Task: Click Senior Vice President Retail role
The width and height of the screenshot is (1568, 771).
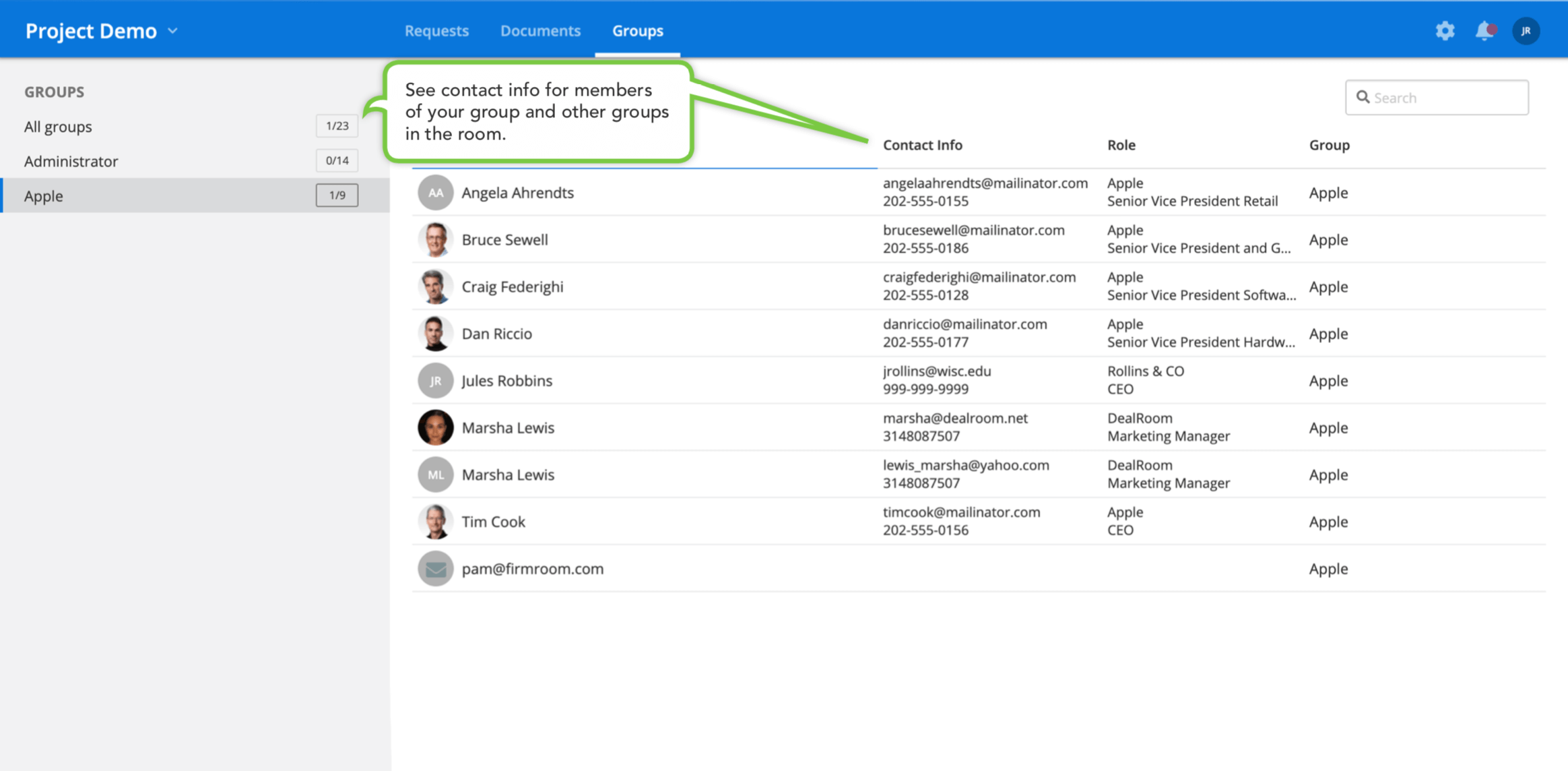Action: (1192, 202)
